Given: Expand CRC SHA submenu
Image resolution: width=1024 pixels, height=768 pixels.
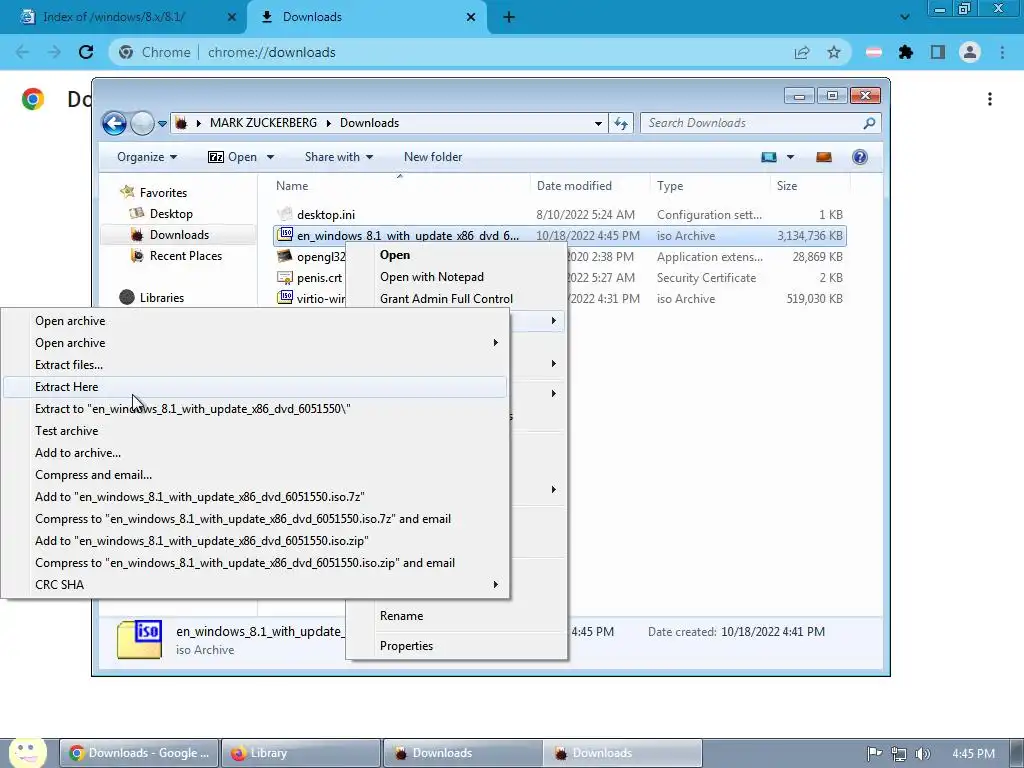Looking at the screenshot, I should click(x=496, y=584).
